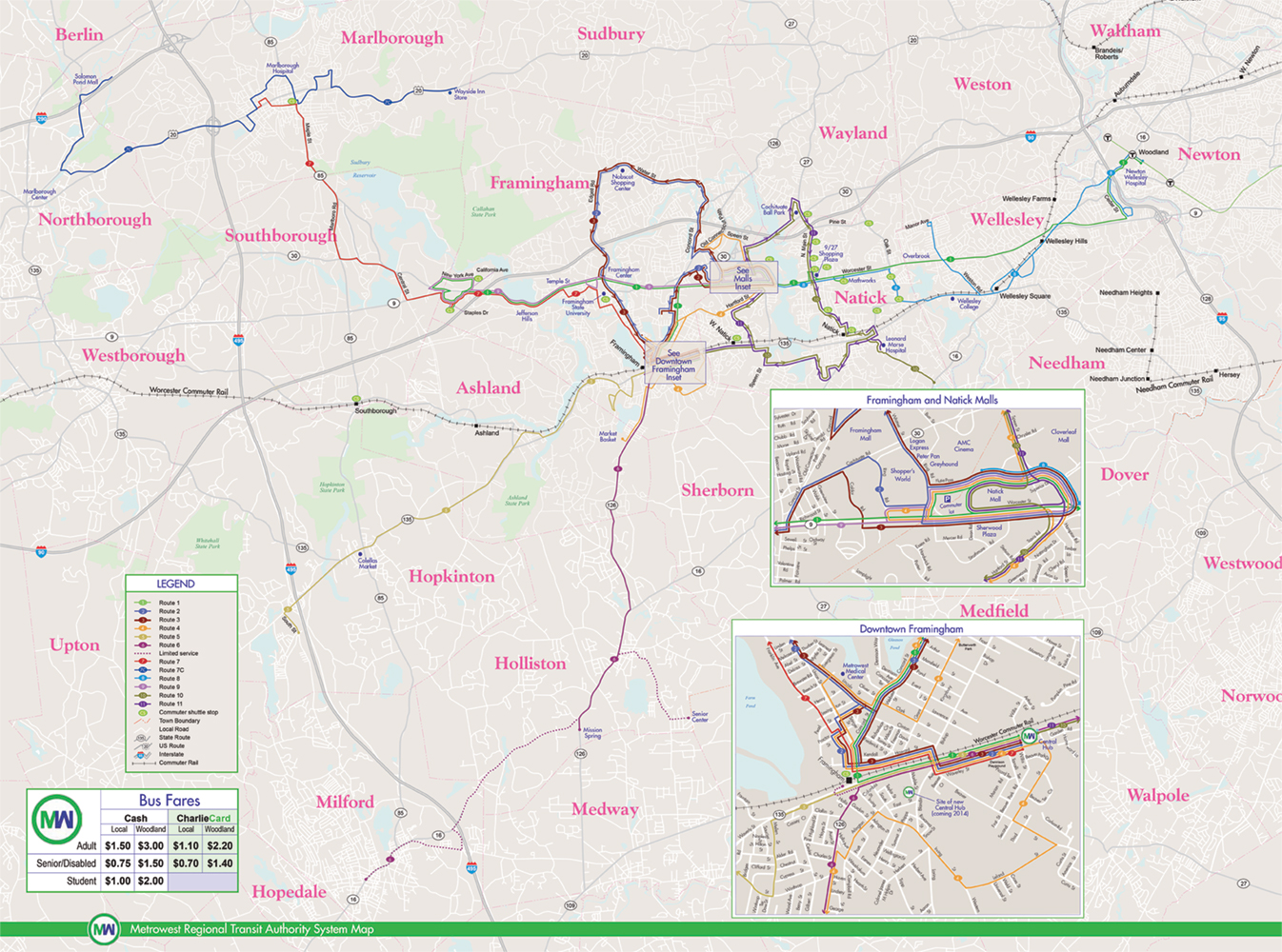
Task: Click the MW logo in the Bus Fares table
Action: (x=57, y=819)
